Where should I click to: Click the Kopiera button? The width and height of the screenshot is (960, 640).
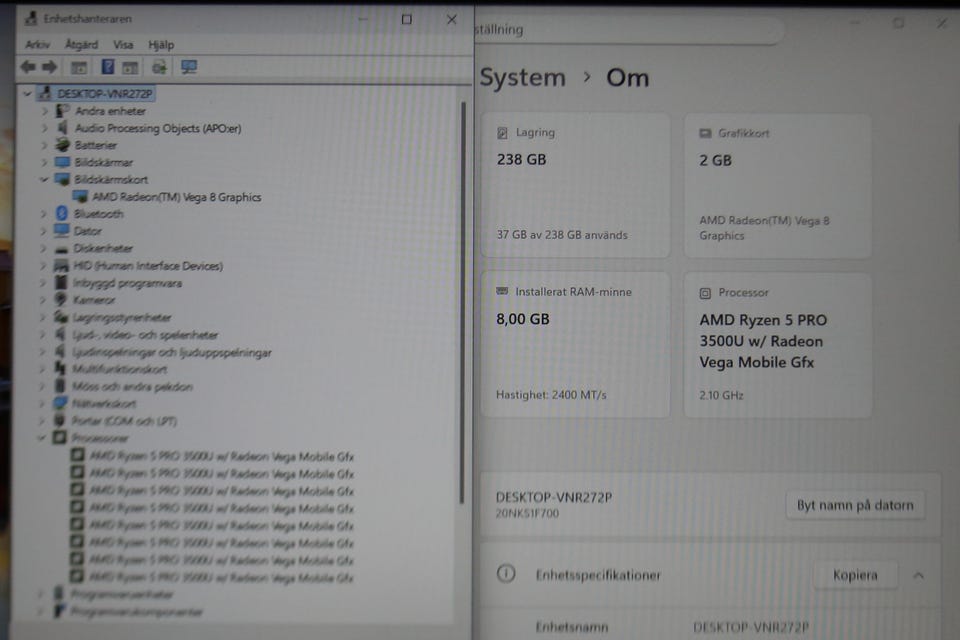854,575
